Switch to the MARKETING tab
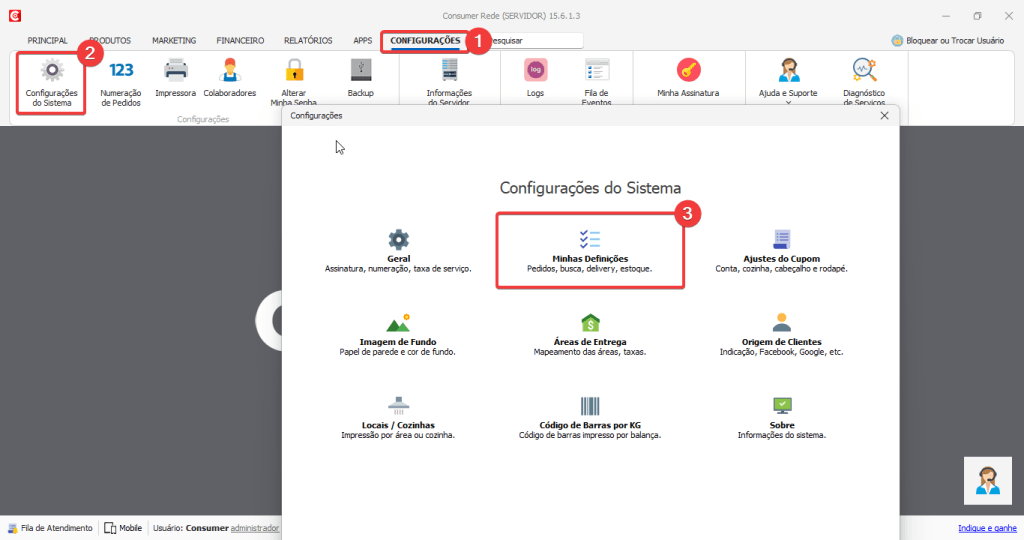This screenshot has height=540, width=1024. 174,41
